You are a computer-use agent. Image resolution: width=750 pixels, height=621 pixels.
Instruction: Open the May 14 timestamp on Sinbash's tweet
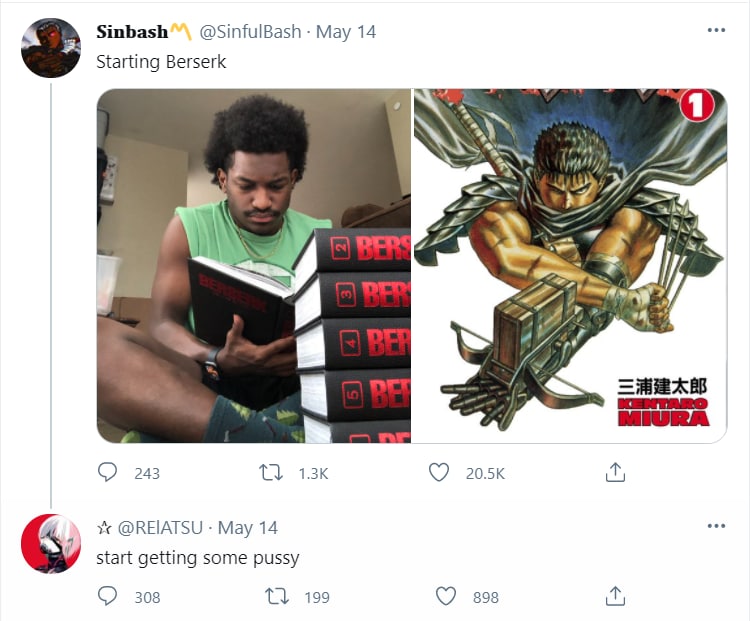tap(346, 32)
